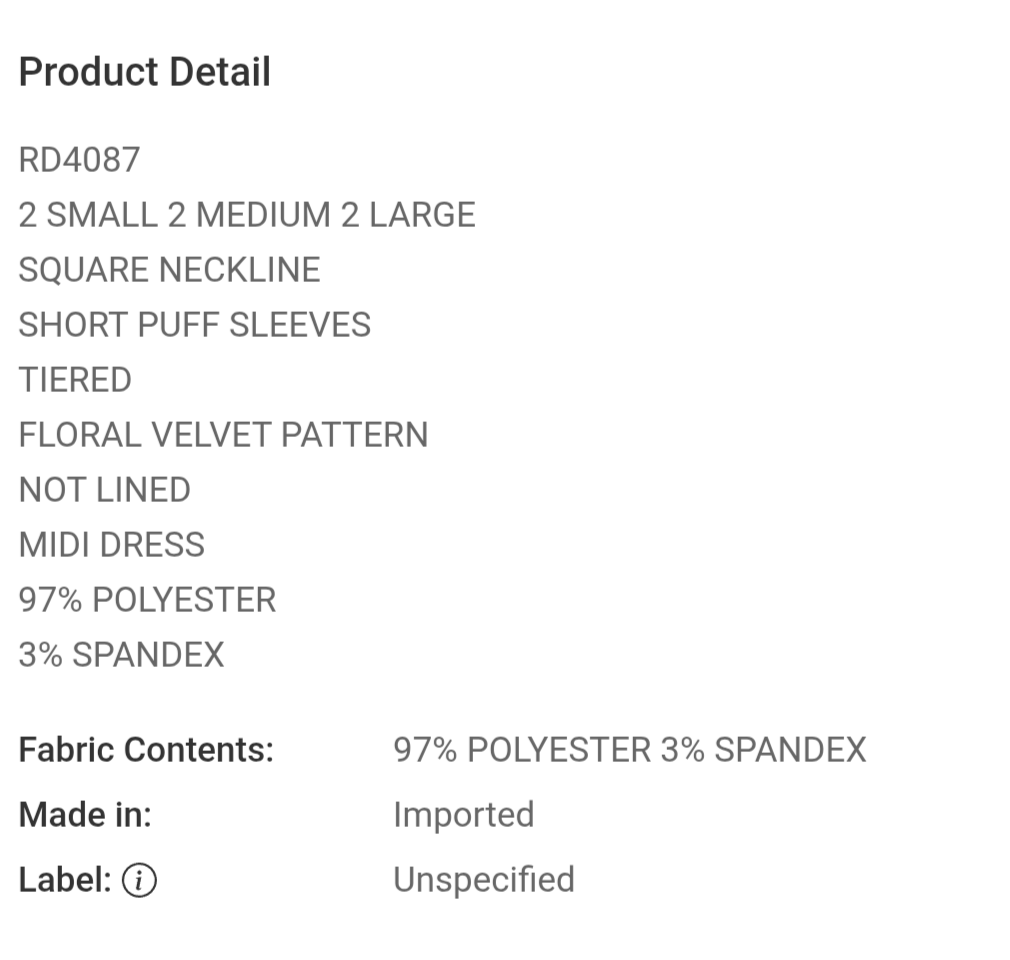Click the Product Detail heading
This screenshot has height=960, width=1010.
point(145,73)
